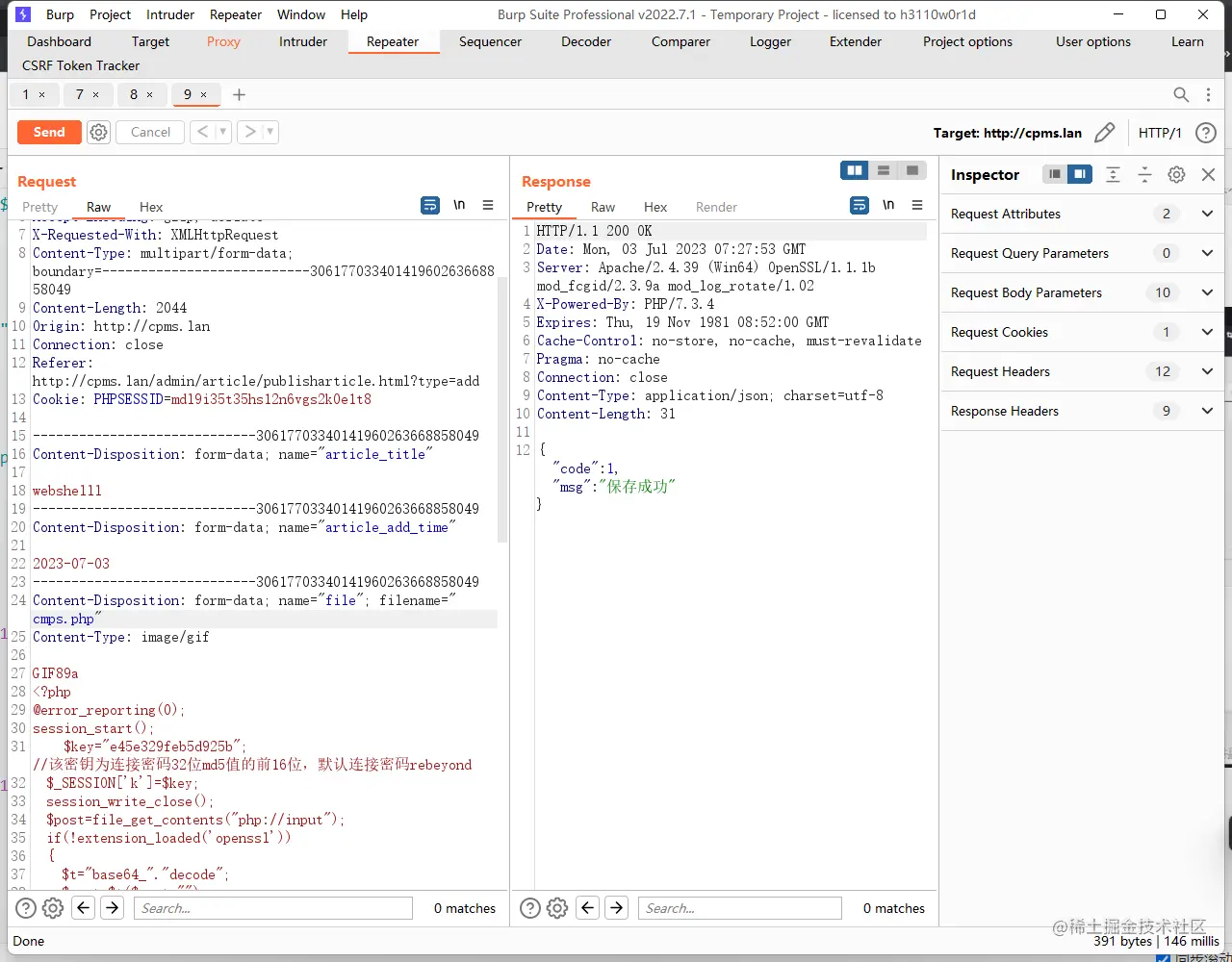Open previous-history dropdown arrow
Screen dimensions: 1232x962
click(x=223, y=132)
